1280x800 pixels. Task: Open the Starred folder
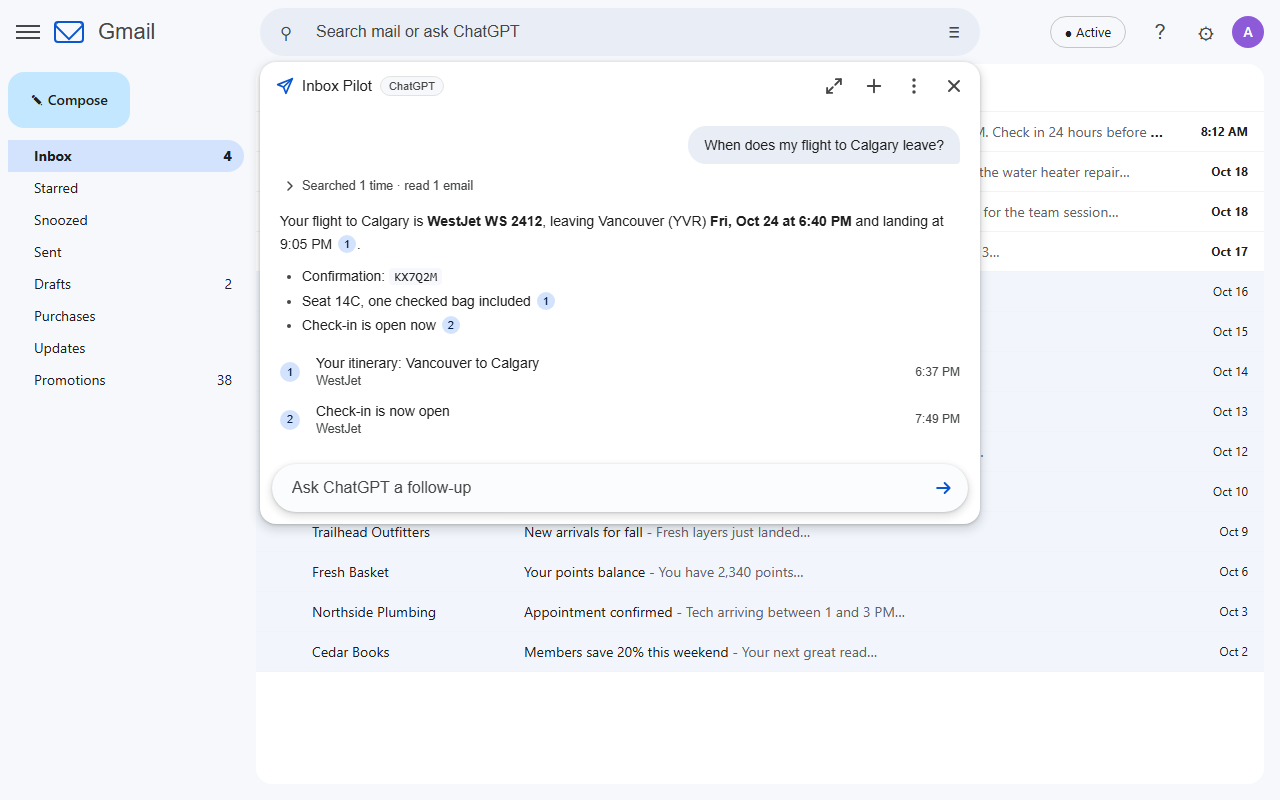[126, 188]
